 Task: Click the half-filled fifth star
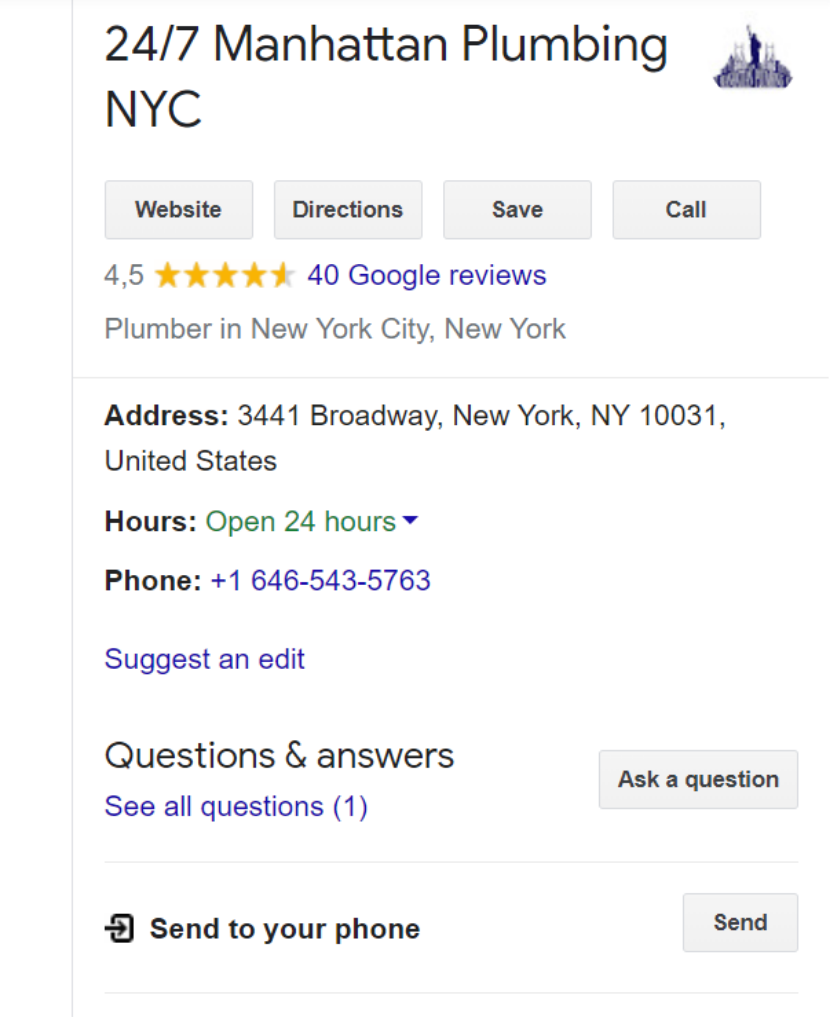pos(280,275)
